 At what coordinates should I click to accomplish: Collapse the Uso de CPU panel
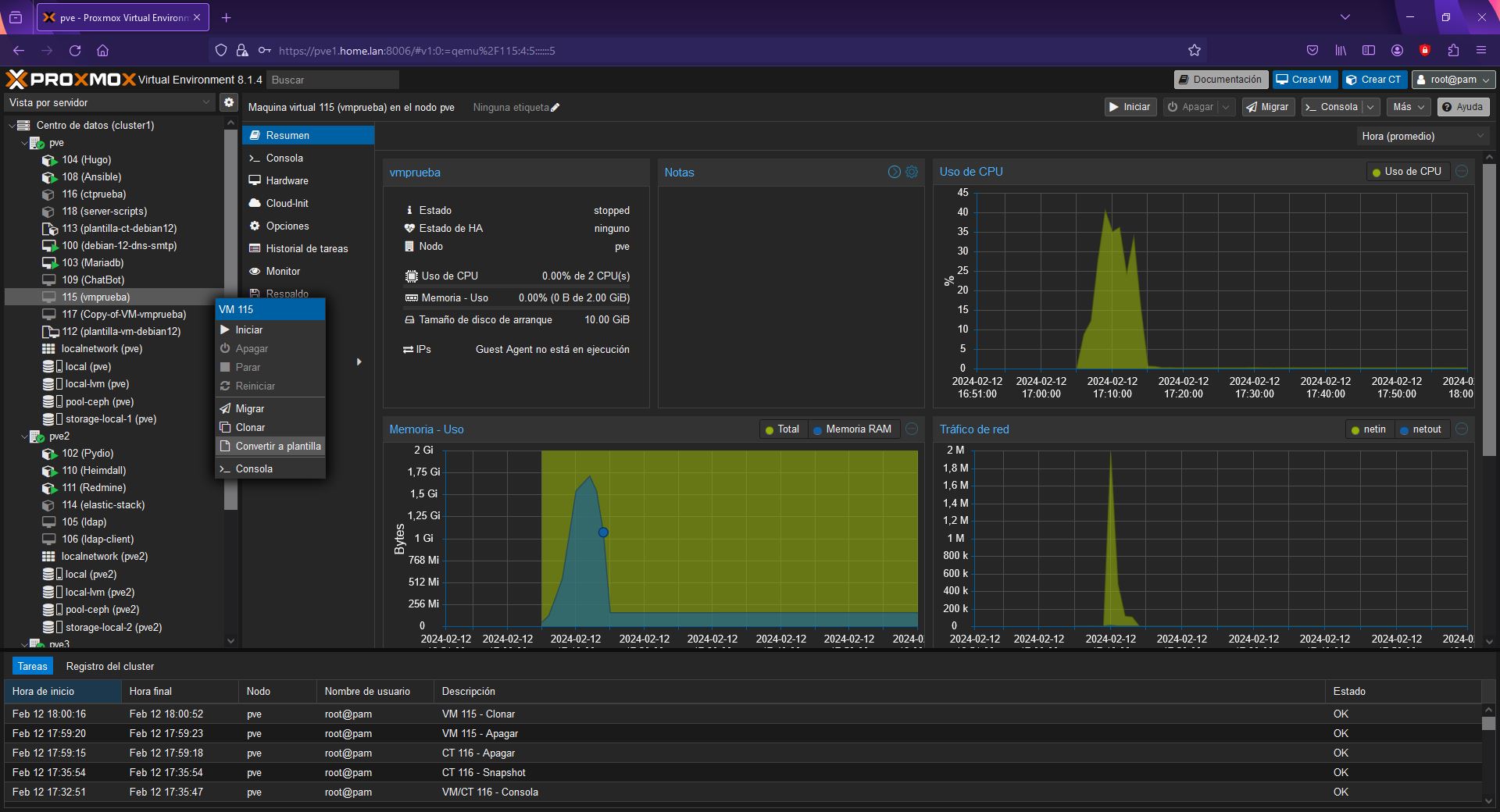tap(1462, 171)
